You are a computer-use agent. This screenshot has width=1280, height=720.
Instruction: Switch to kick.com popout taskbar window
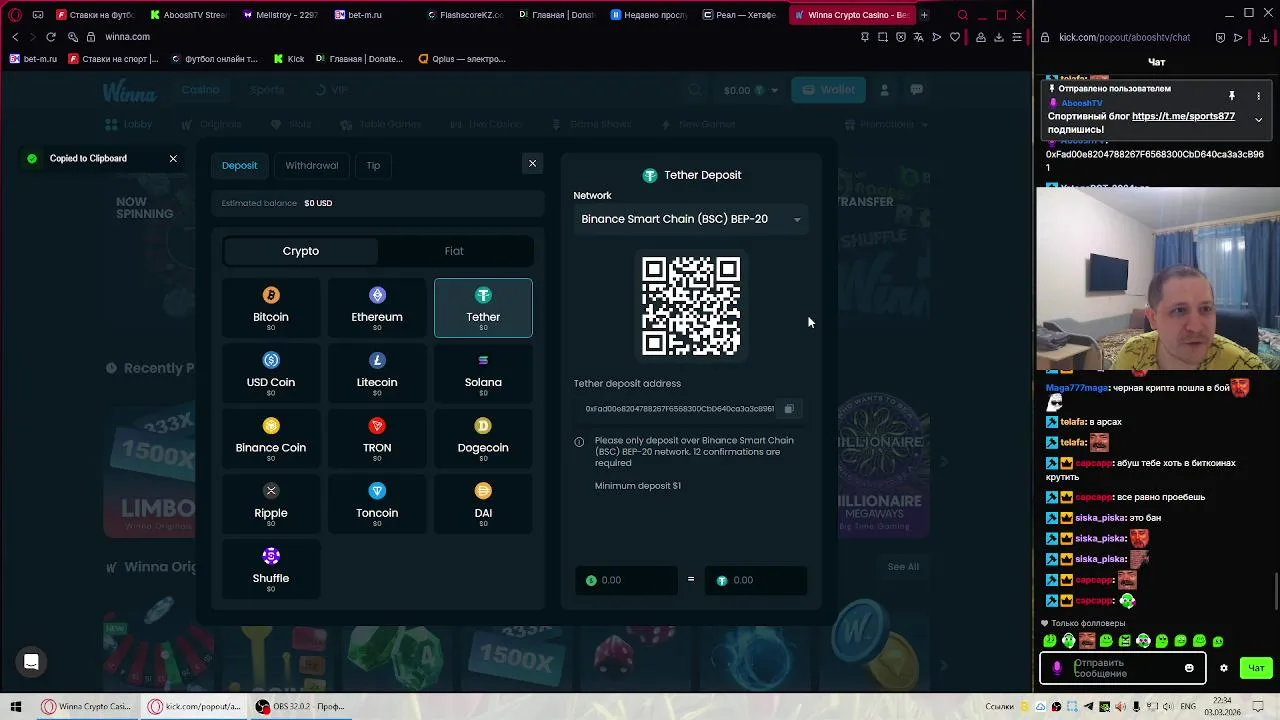pyautogui.click(x=195, y=707)
